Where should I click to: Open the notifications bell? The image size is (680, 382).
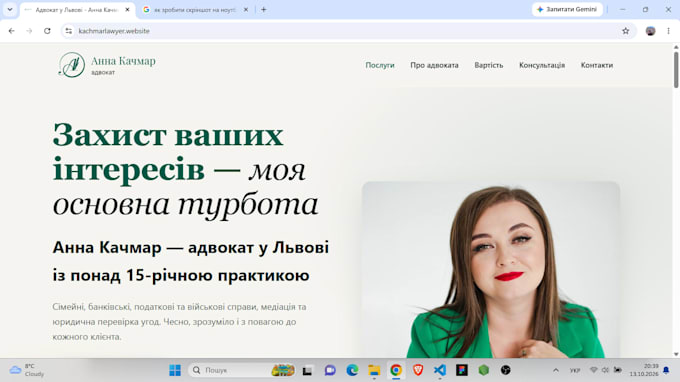(x=667, y=370)
